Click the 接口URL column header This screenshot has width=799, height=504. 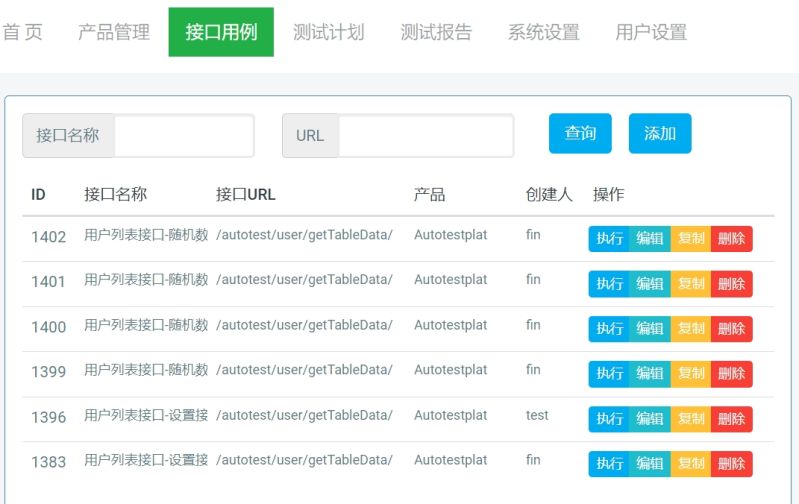click(246, 194)
